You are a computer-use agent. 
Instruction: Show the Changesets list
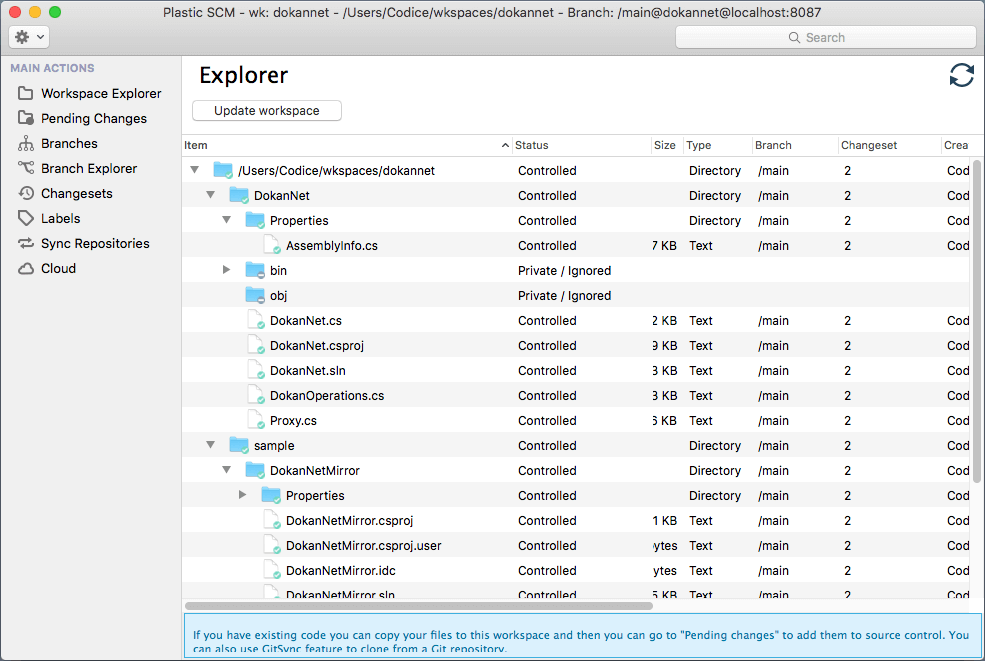point(77,194)
